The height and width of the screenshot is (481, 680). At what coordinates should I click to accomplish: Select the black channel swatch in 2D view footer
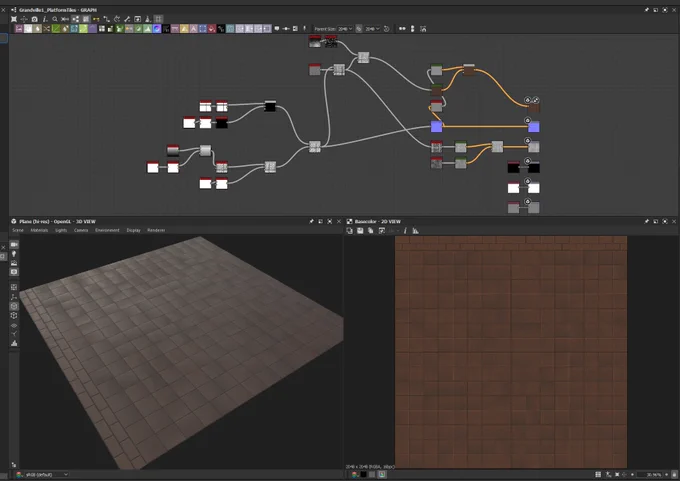[x=363, y=474]
